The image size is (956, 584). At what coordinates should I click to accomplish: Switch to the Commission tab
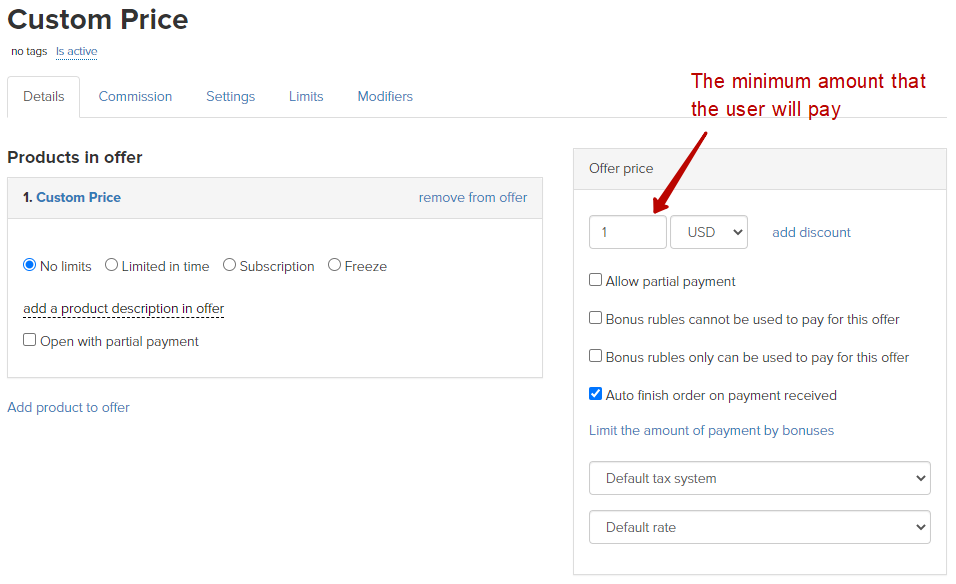(x=135, y=97)
